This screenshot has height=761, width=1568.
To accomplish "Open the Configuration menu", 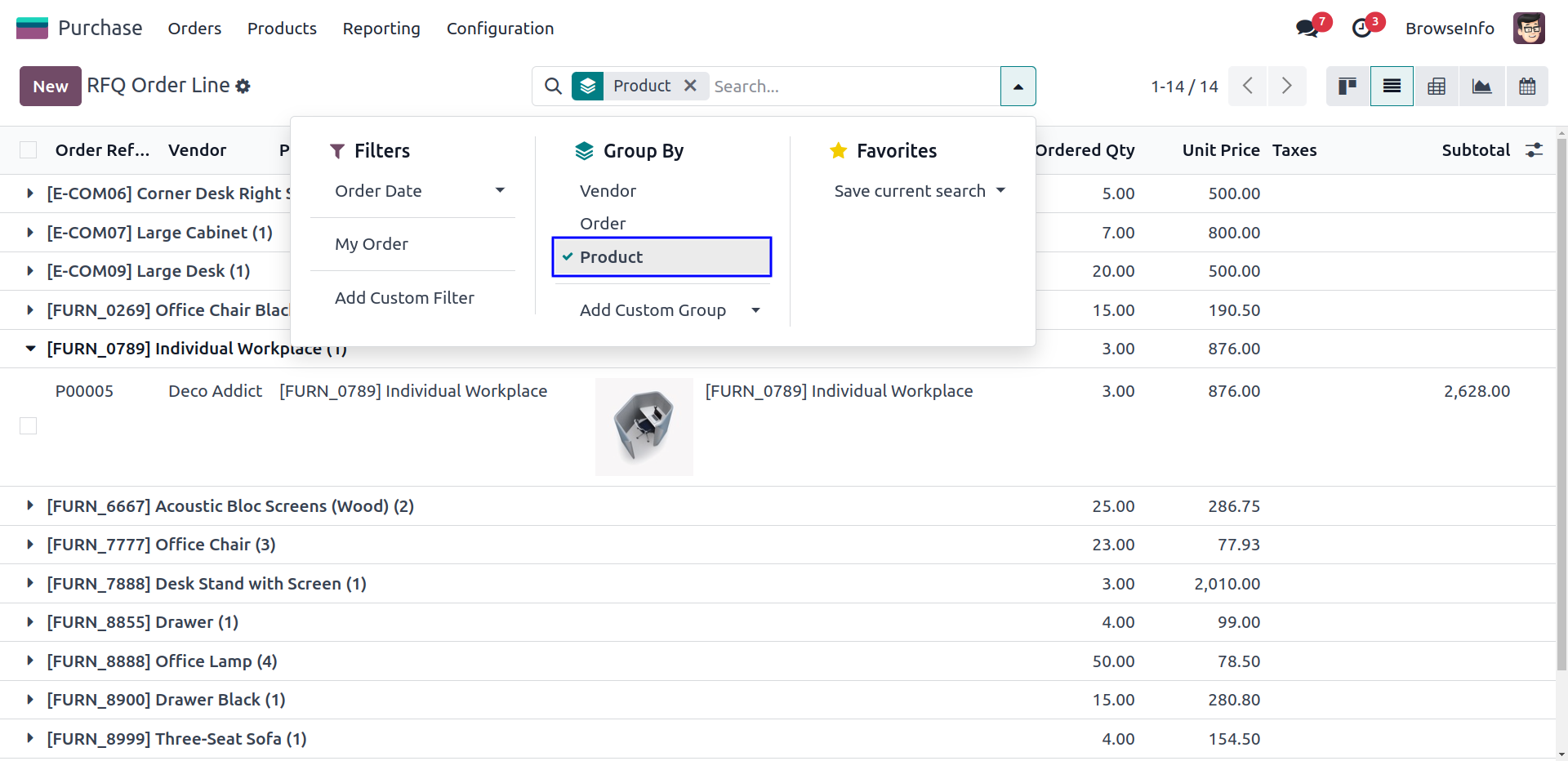I will click(x=500, y=29).
